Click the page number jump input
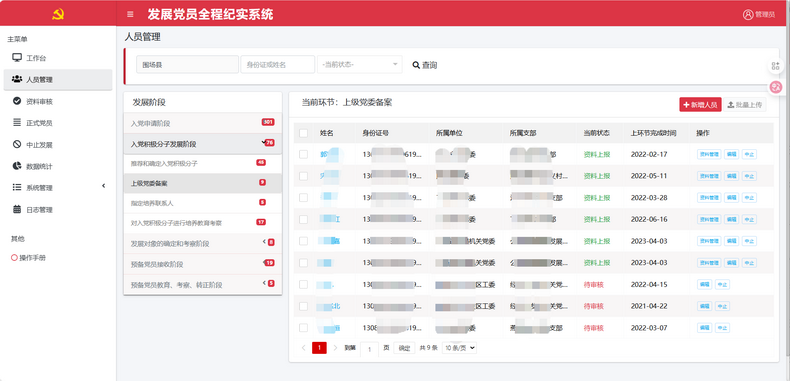Screen dimensions: 790x381 tap(369, 349)
